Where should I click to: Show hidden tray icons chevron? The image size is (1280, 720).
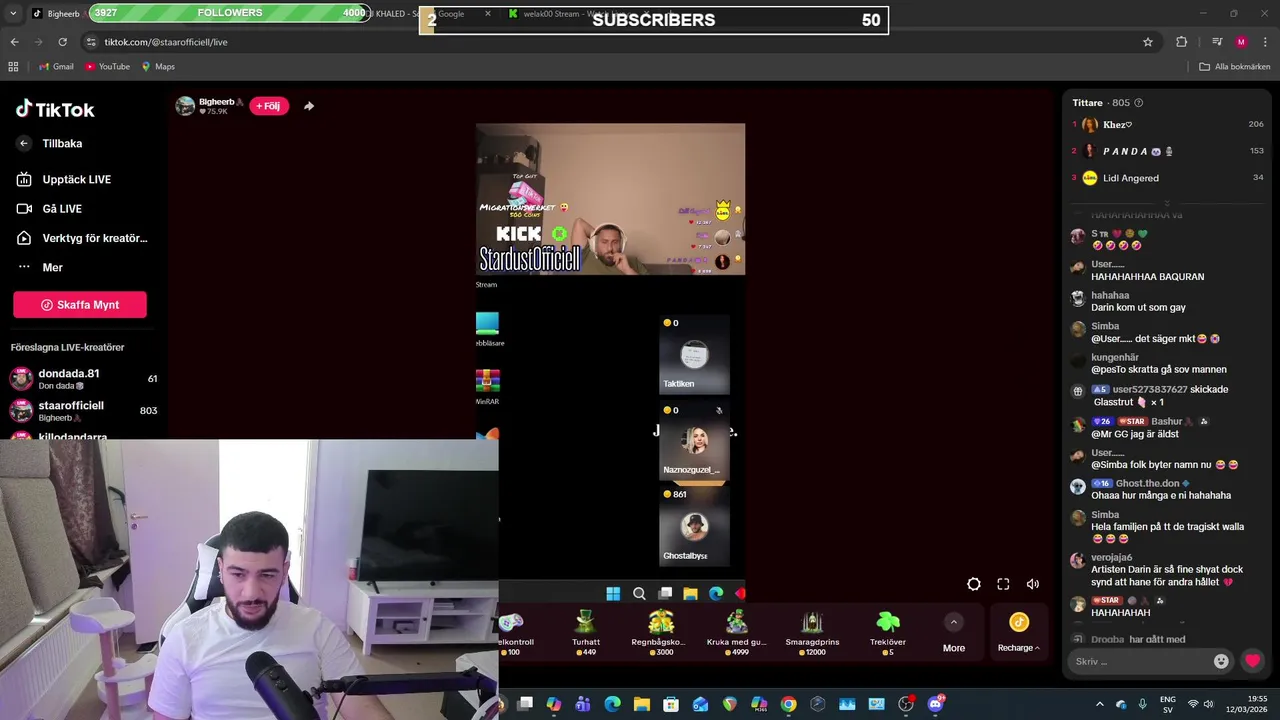click(x=1099, y=704)
